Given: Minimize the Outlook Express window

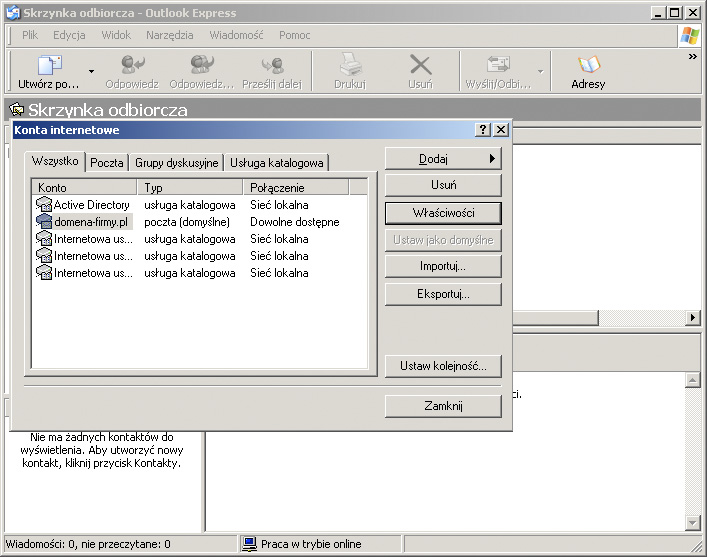Looking at the screenshot, I should 658,13.
